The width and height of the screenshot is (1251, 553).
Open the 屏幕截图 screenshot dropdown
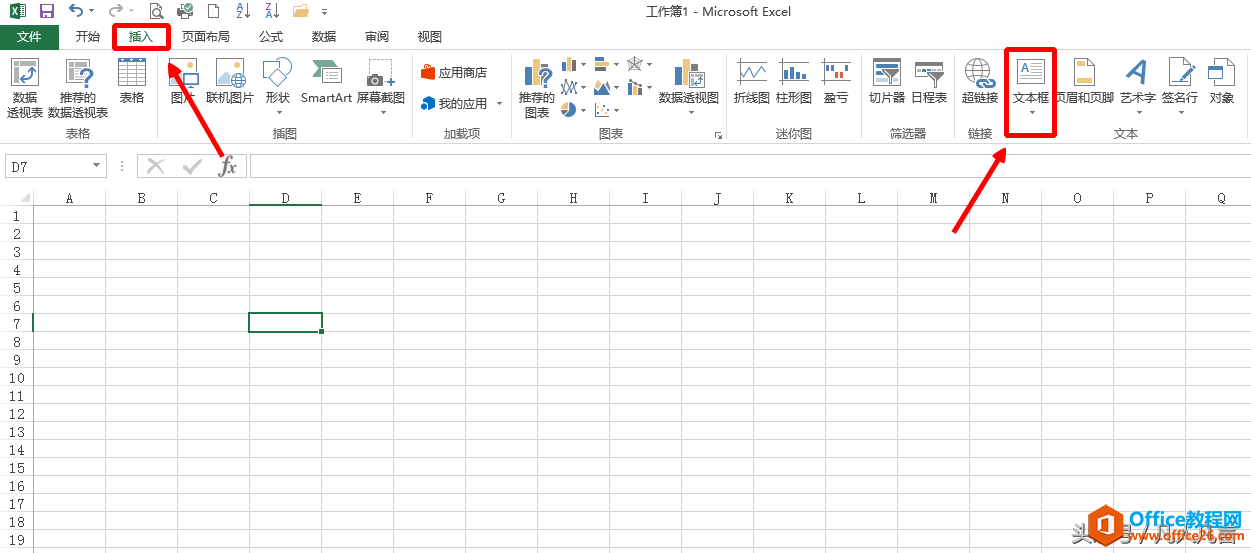(x=381, y=87)
